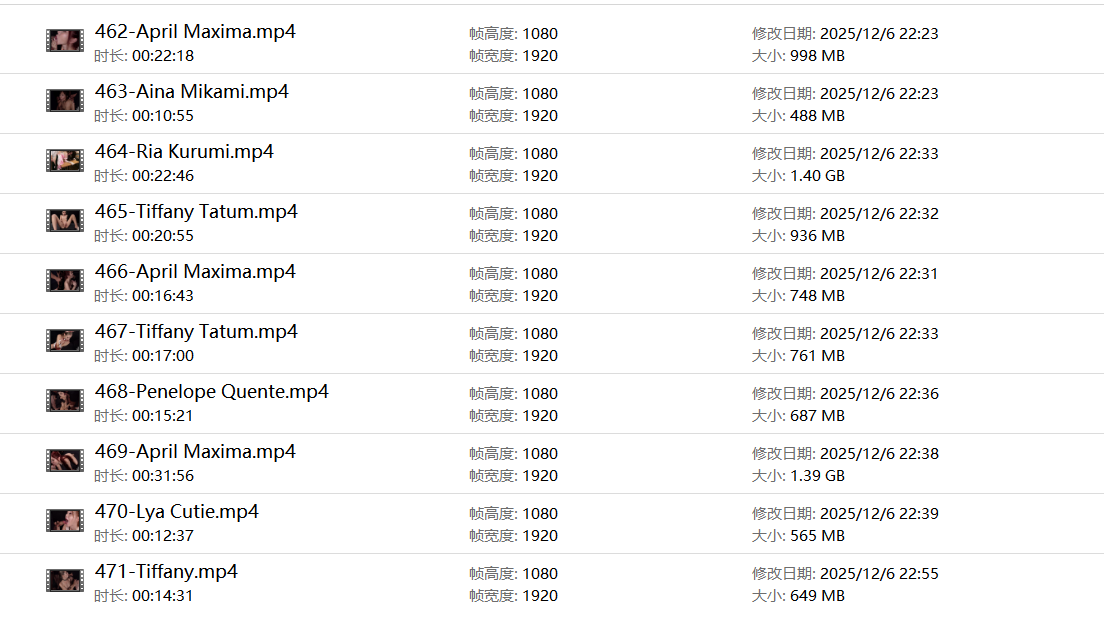Viewport: 1104px width, 641px height.
Task: Click the video icon for 465-Tiffany Tatum.mp4
Action: 64,221
